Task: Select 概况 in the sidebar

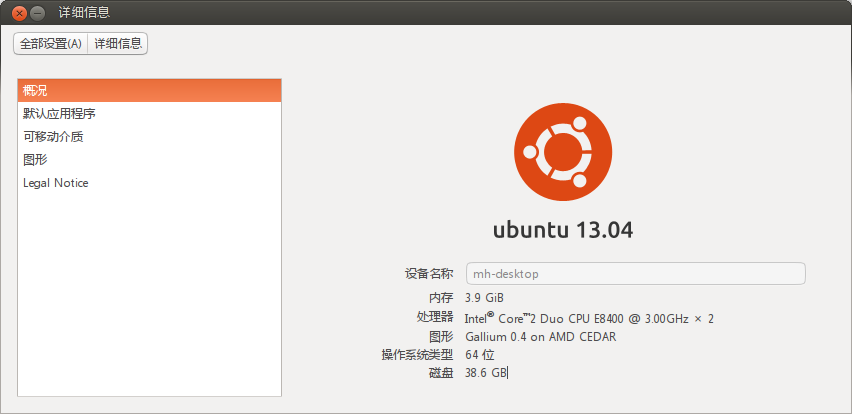Action: click(149, 91)
